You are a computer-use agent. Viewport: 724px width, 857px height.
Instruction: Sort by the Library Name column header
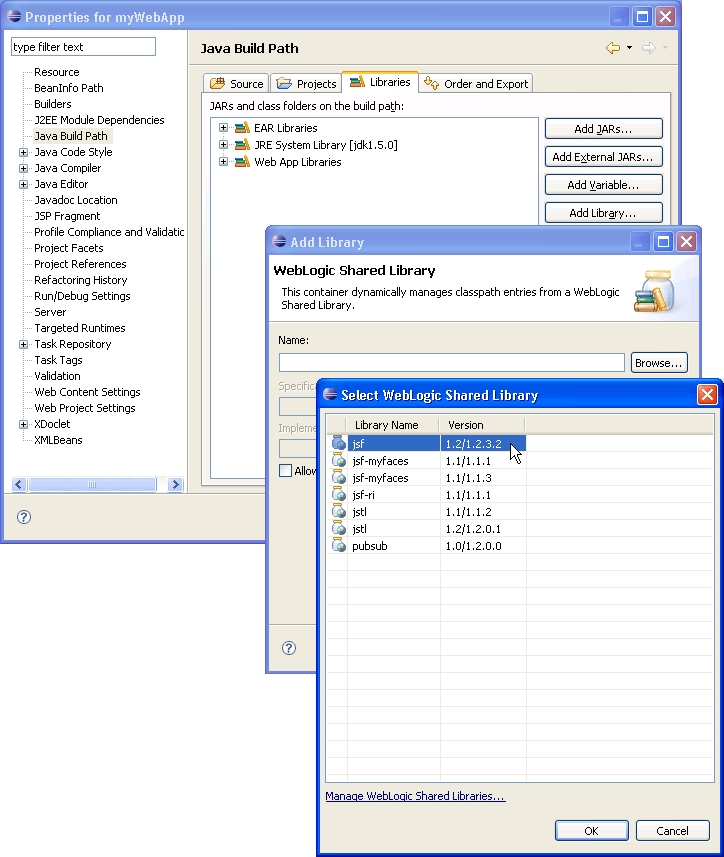pos(392,425)
